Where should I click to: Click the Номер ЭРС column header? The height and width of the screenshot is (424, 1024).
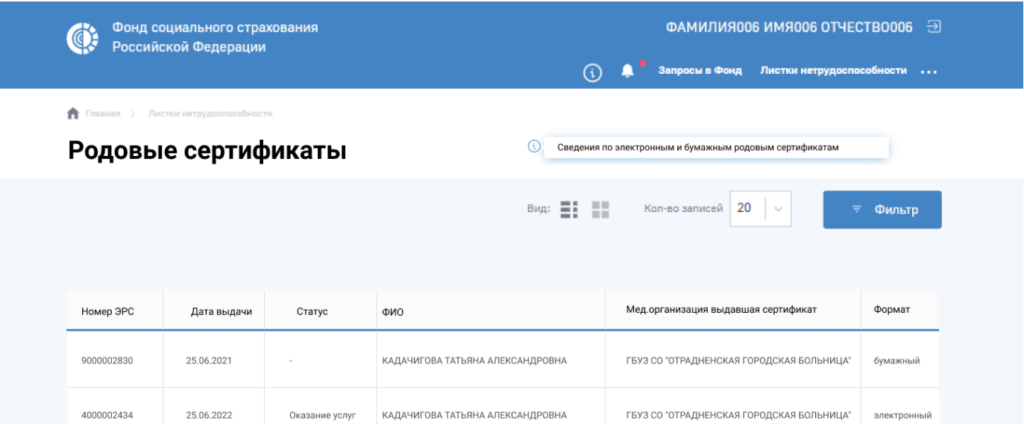(x=108, y=312)
